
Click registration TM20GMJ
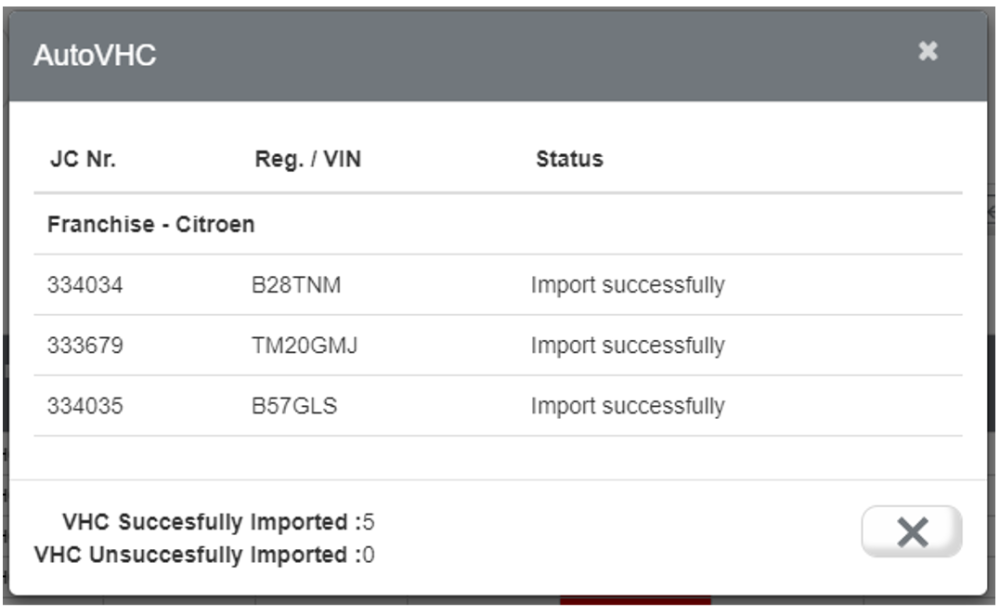(305, 346)
